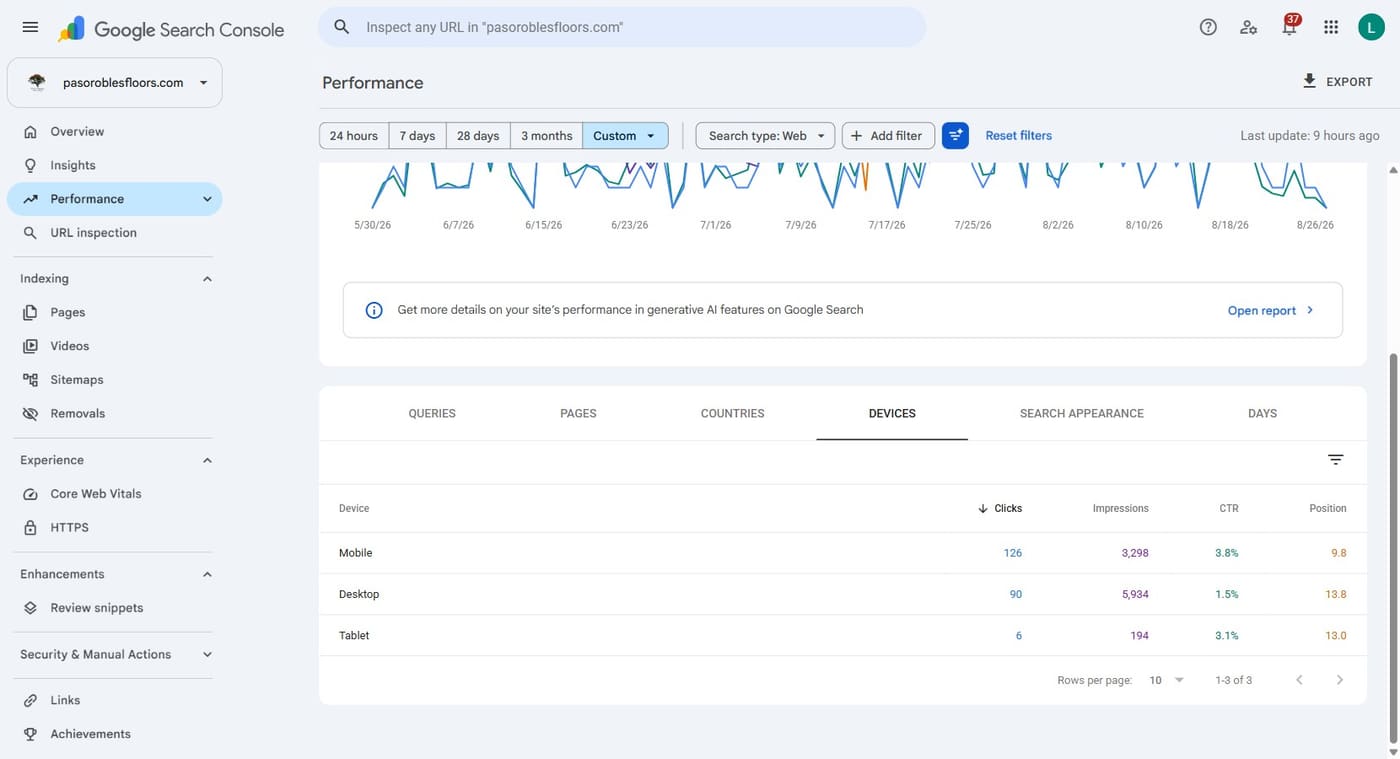Open the pasoroblesfloors.com property selector

click(x=114, y=83)
